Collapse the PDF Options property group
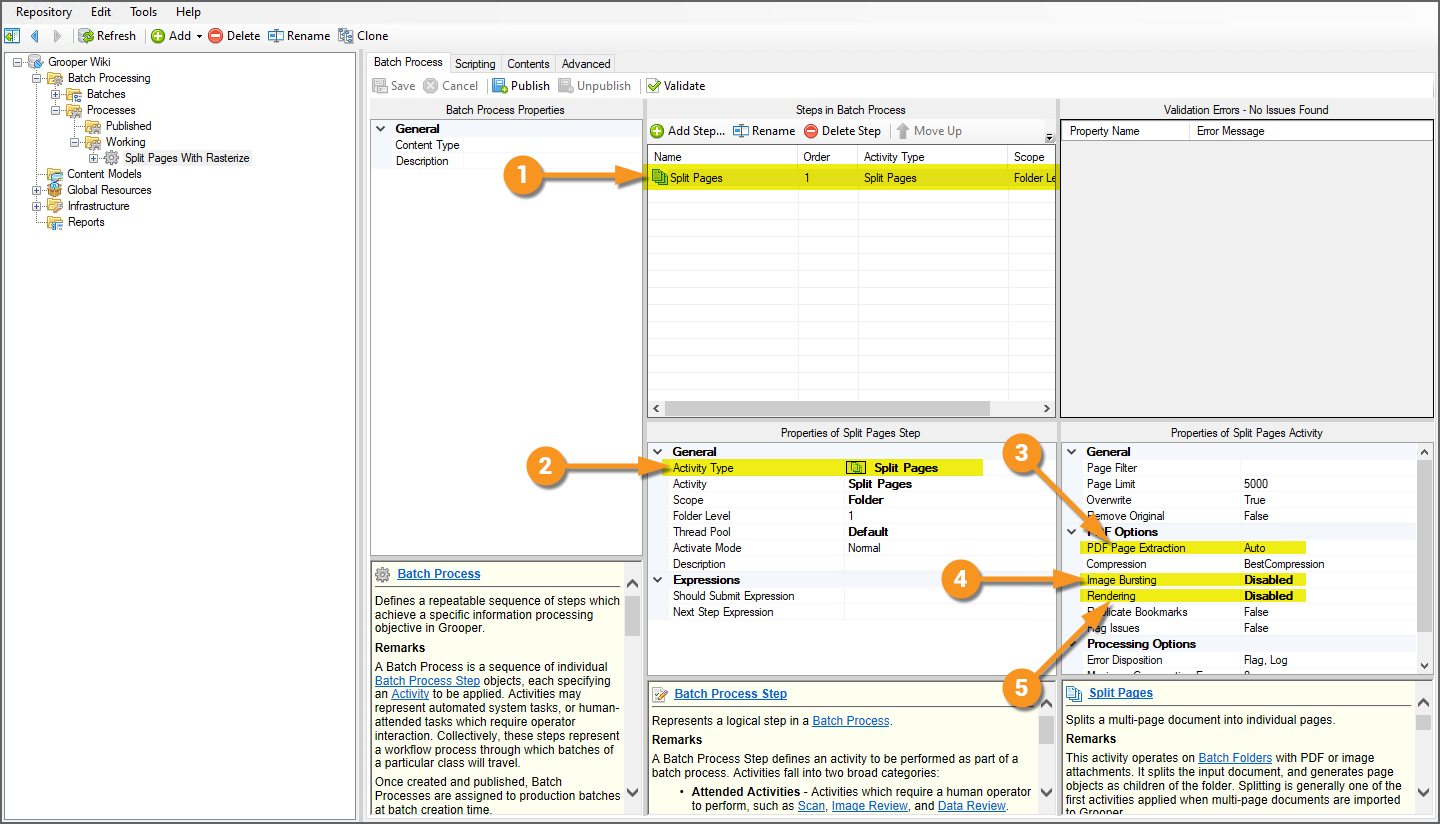1440x824 pixels. coord(1072,532)
